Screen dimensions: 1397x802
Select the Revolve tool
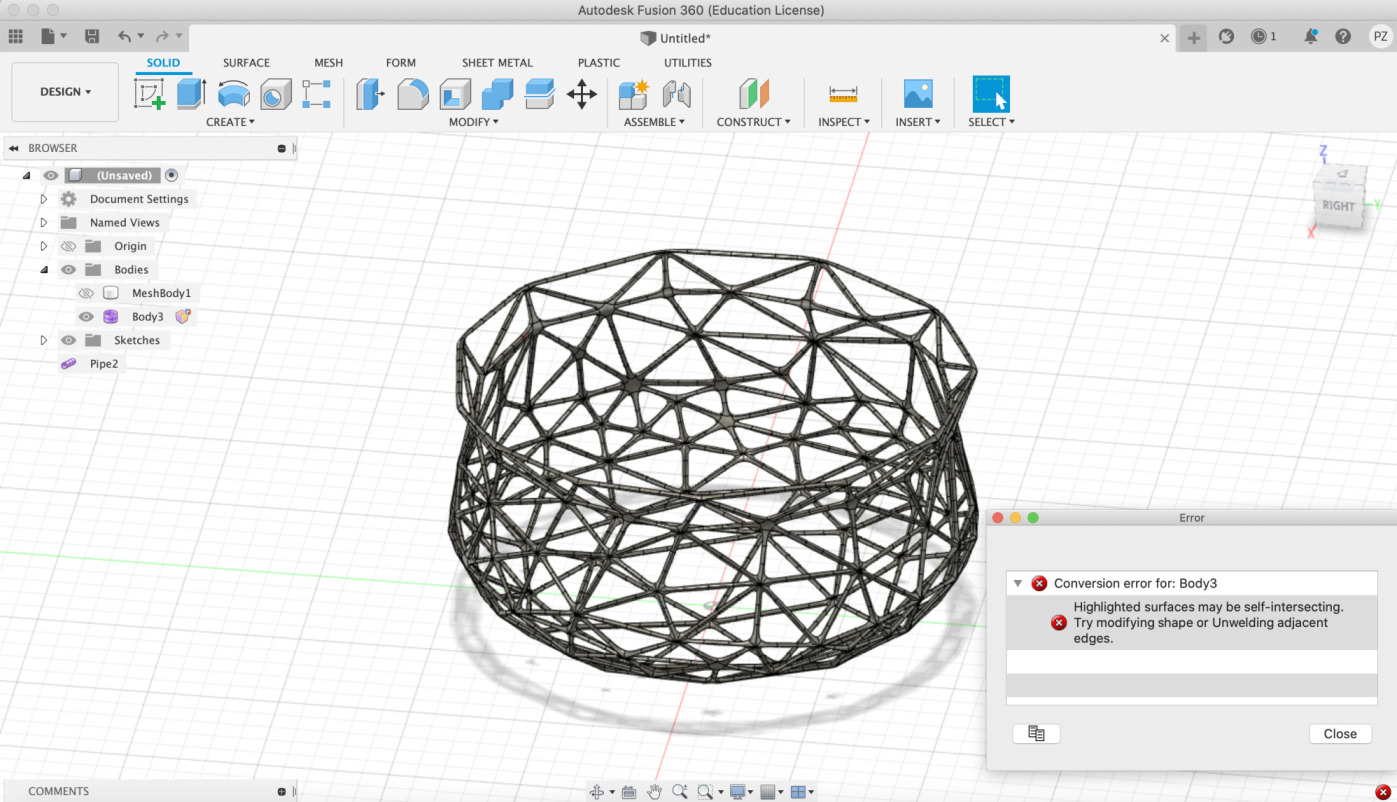coord(233,94)
